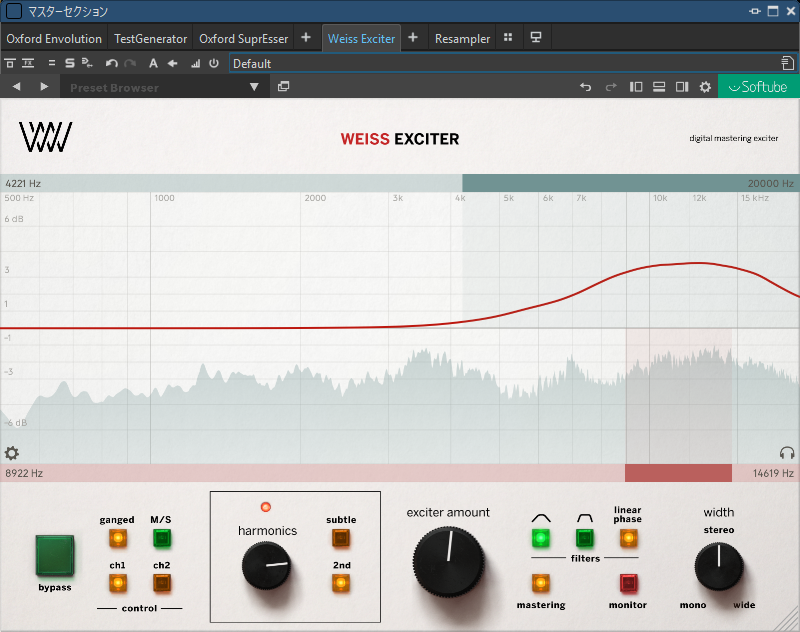Go to previous preset with left arrow
This screenshot has height=632, width=800.
tap(17, 87)
